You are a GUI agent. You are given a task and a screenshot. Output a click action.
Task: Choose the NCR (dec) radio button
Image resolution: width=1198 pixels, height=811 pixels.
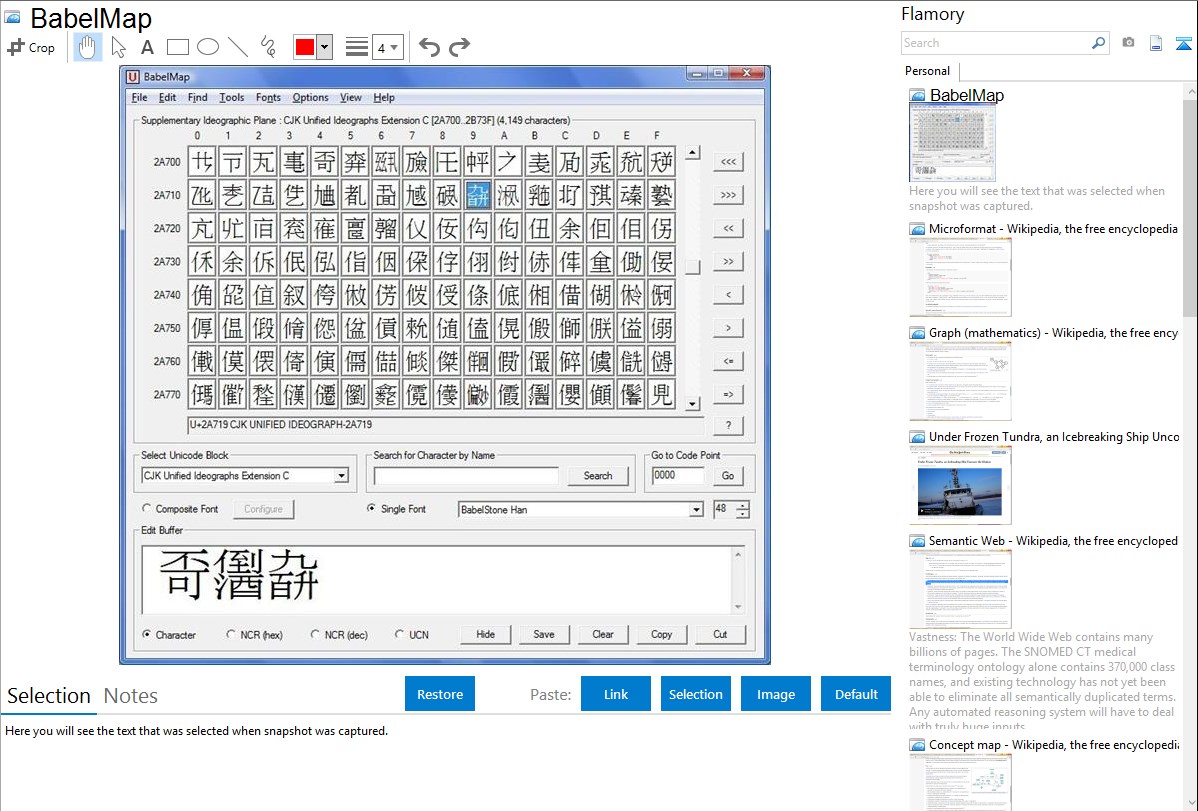pos(315,634)
